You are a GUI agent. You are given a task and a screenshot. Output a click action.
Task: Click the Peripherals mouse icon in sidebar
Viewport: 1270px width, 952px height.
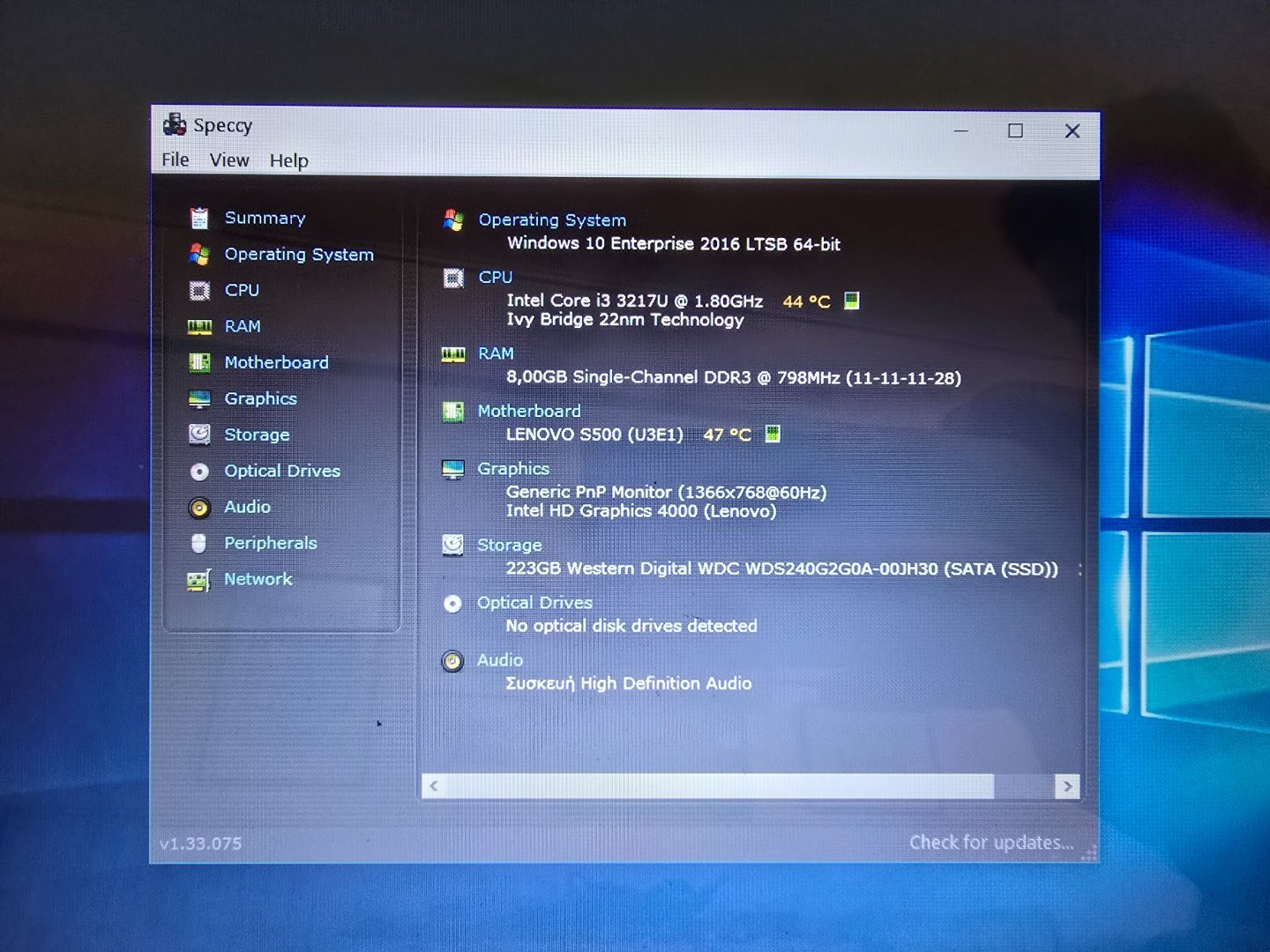198,543
